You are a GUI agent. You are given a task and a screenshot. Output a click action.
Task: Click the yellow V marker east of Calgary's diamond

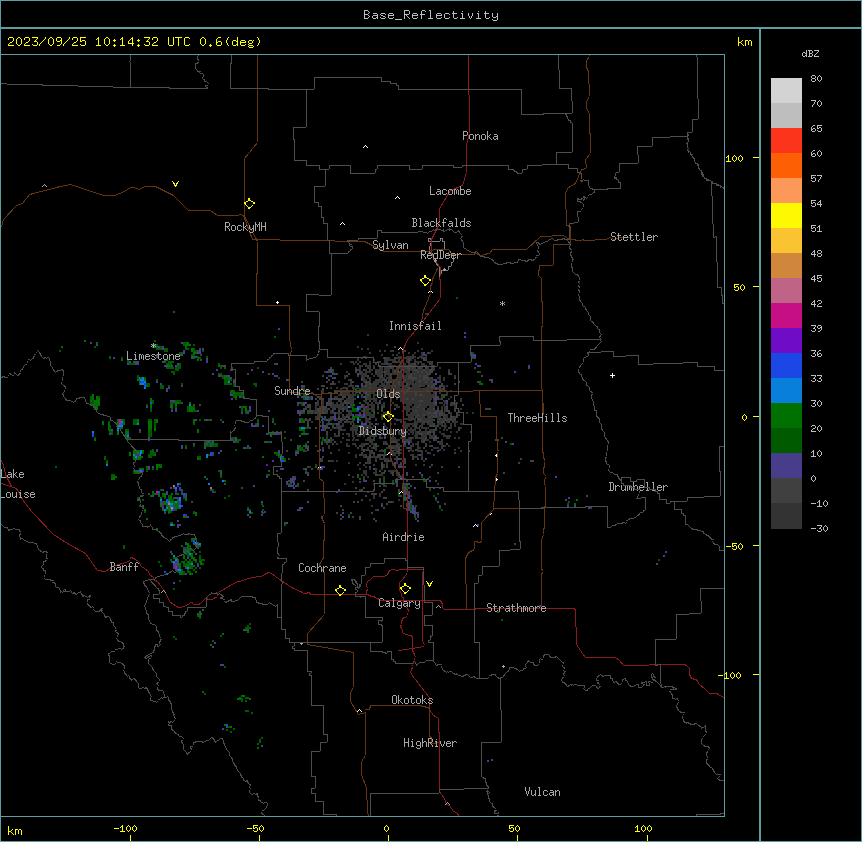429,584
